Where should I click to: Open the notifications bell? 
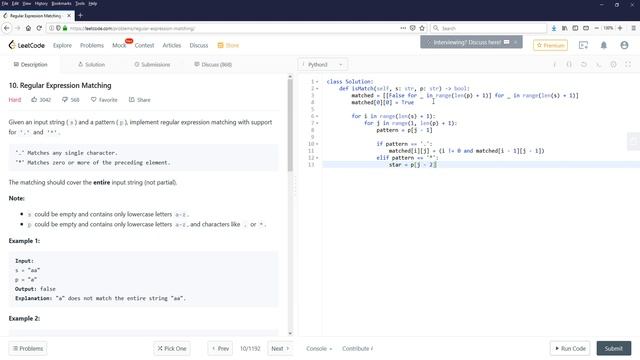point(604,45)
